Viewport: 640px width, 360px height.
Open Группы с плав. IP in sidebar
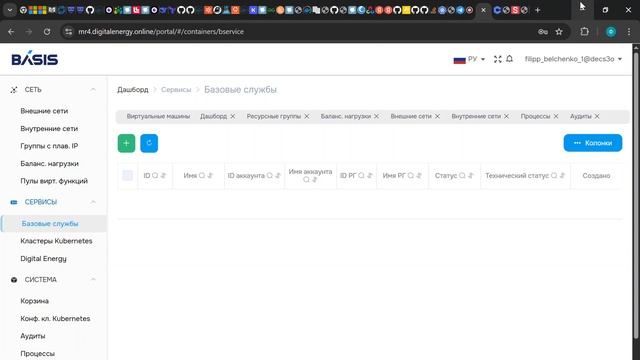point(49,146)
